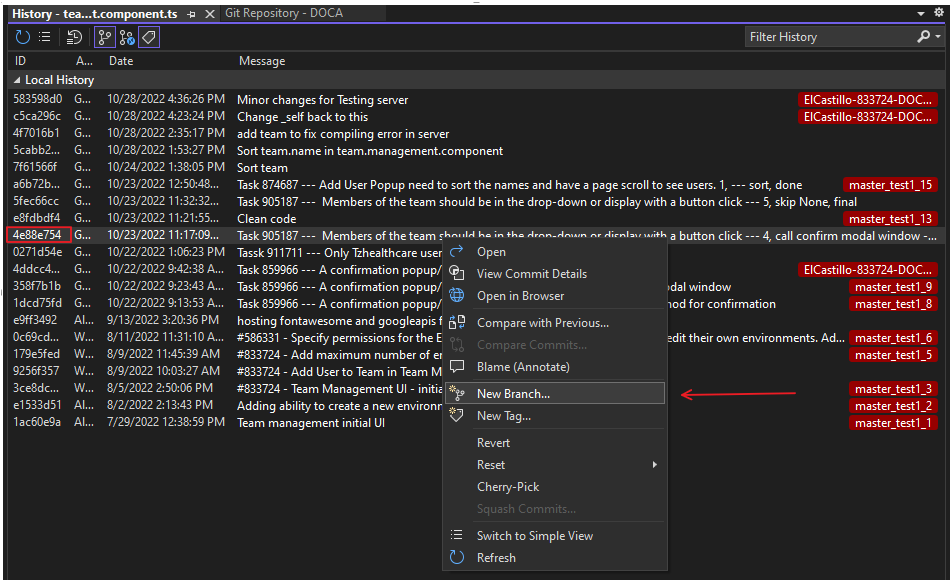This screenshot has width=952, height=580.
Task: Click the master_test1_1 branch label
Action: 893,423
